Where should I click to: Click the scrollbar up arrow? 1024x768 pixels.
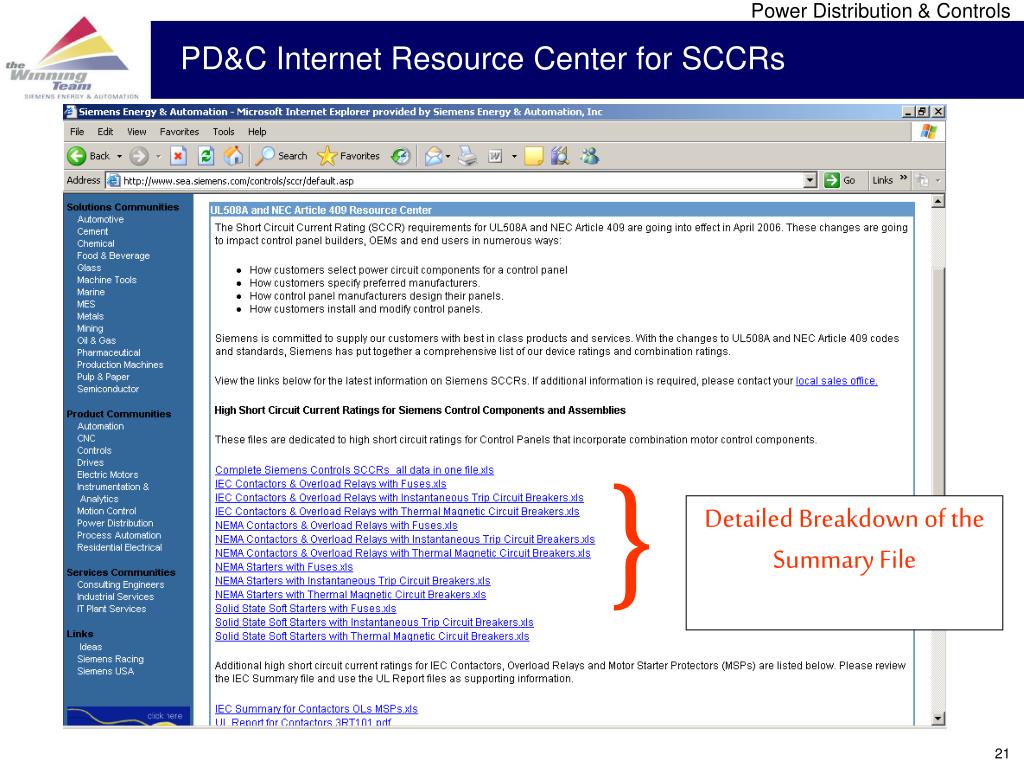tap(938, 201)
